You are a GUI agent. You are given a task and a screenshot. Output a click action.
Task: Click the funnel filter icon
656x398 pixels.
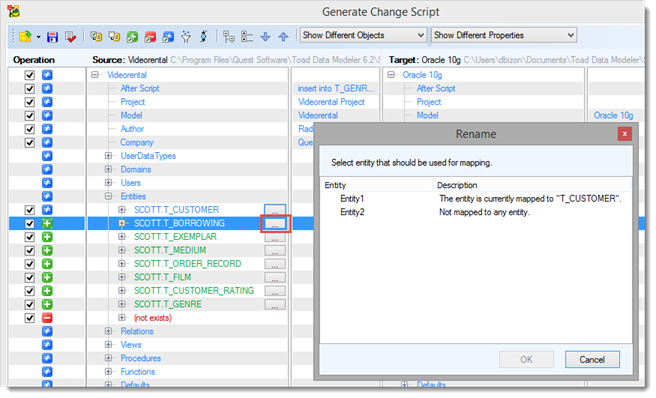pyautogui.click(x=186, y=37)
